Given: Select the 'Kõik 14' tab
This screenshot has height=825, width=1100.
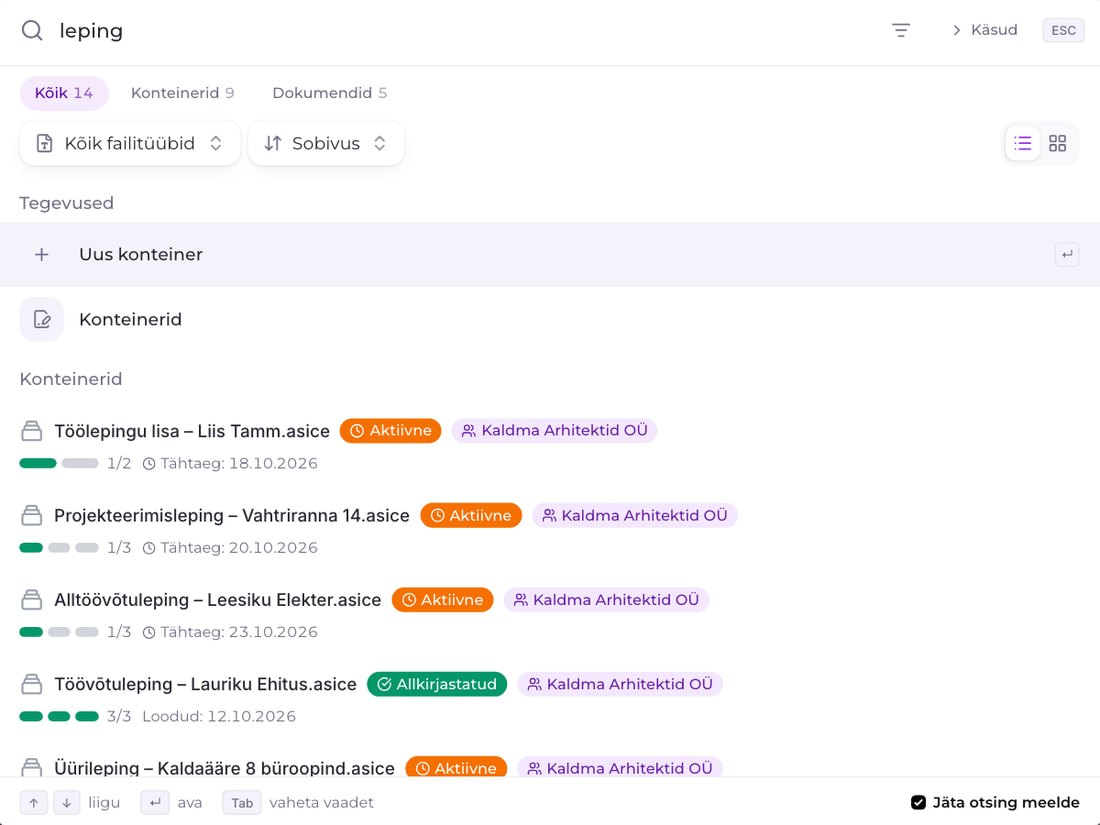Looking at the screenshot, I should coord(64,93).
